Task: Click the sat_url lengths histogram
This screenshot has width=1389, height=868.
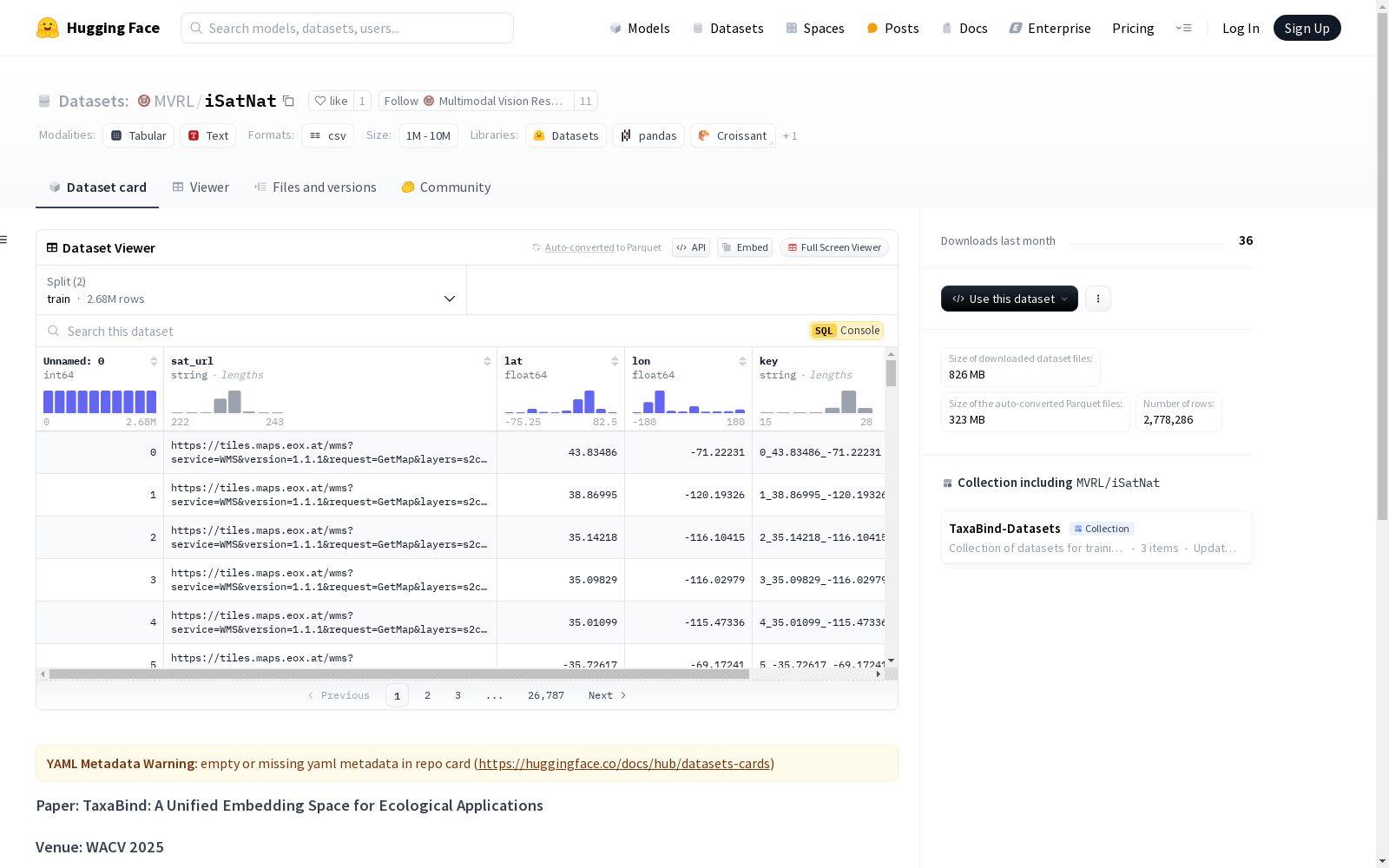Action: 227,401
